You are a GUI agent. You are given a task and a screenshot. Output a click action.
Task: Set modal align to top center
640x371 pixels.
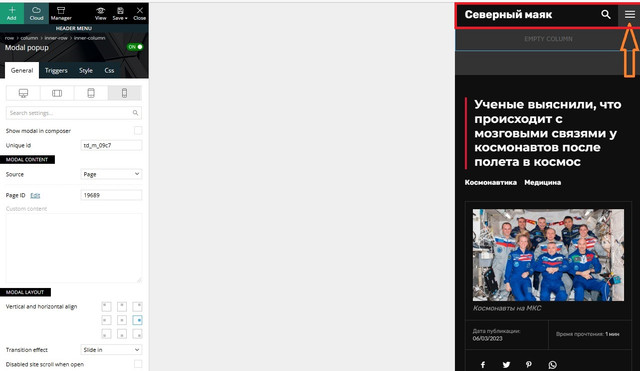122,306
